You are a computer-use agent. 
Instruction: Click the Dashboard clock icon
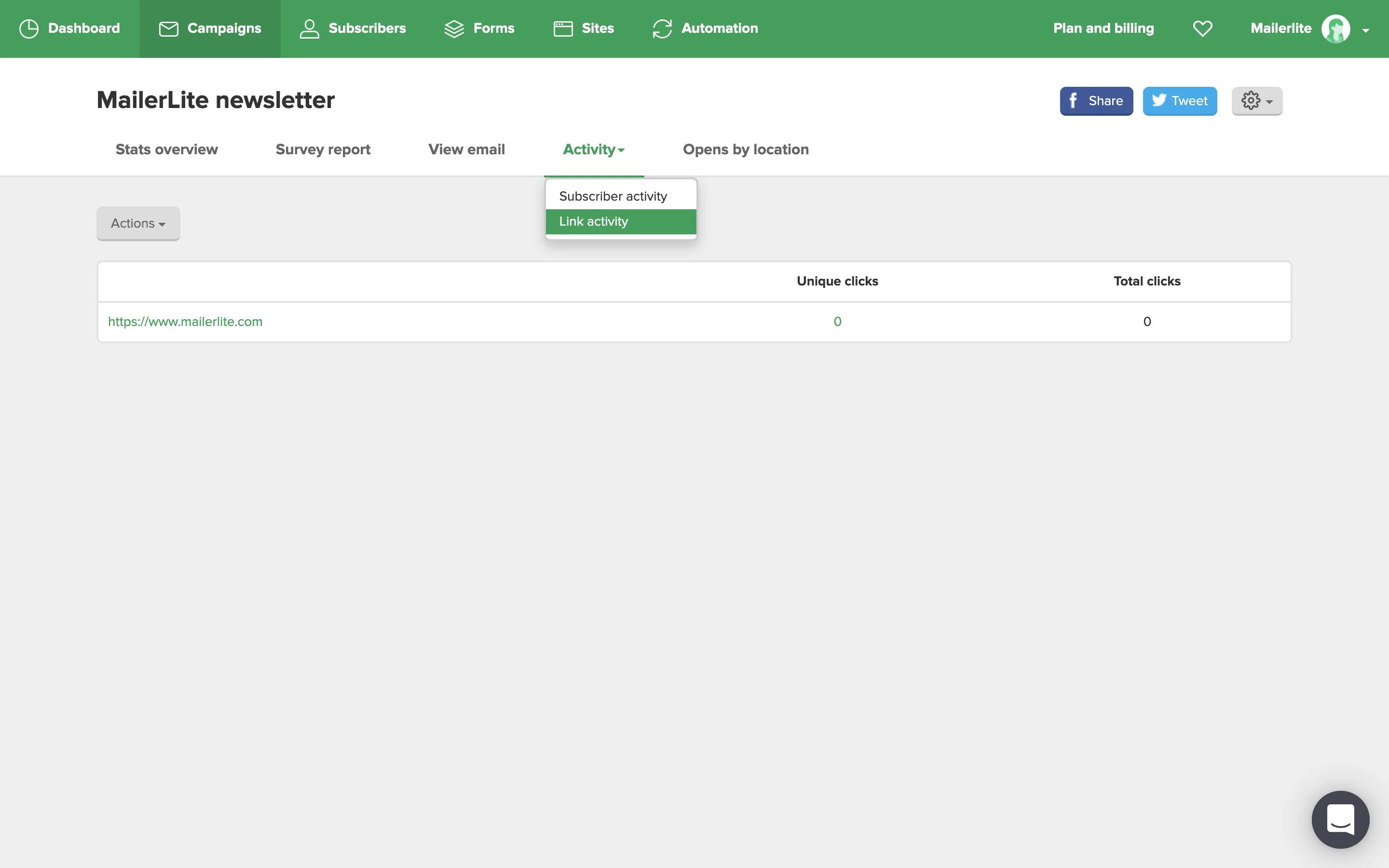click(29, 29)
